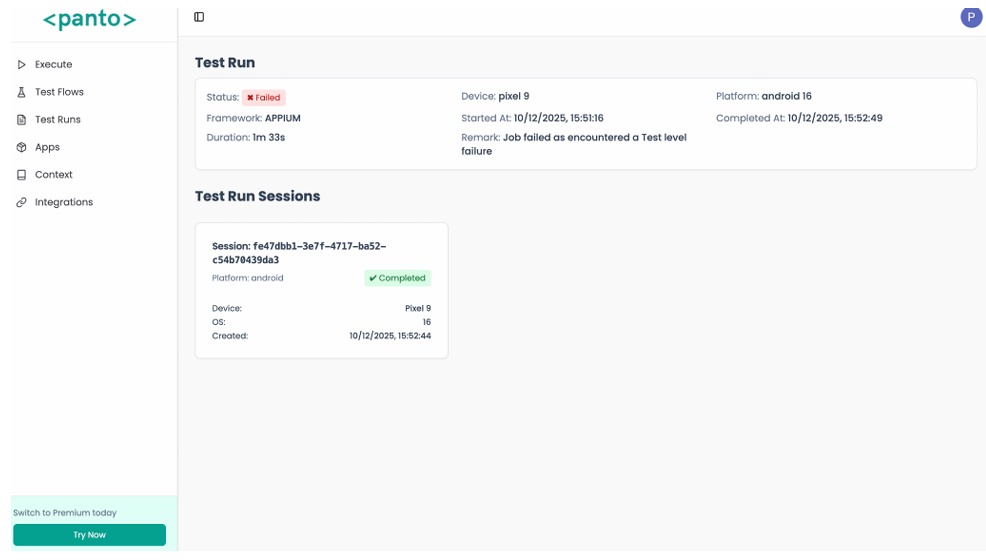
Task: Open Integrations from the sidebar
Action: point(64,202)
